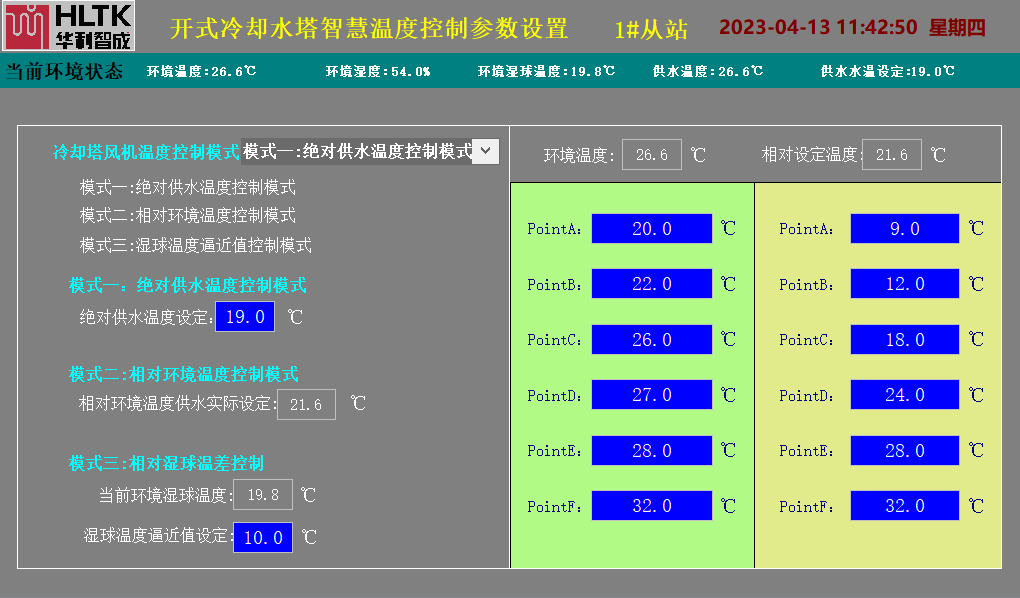The height and width of the screenshot is (598, 1020).
Task: Edit PointB value 22.0 in green panel
Action: [652, 284]
